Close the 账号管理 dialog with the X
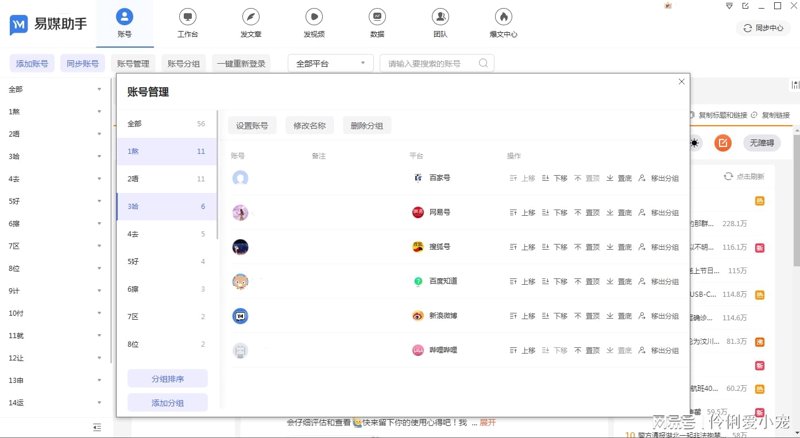 681,82
